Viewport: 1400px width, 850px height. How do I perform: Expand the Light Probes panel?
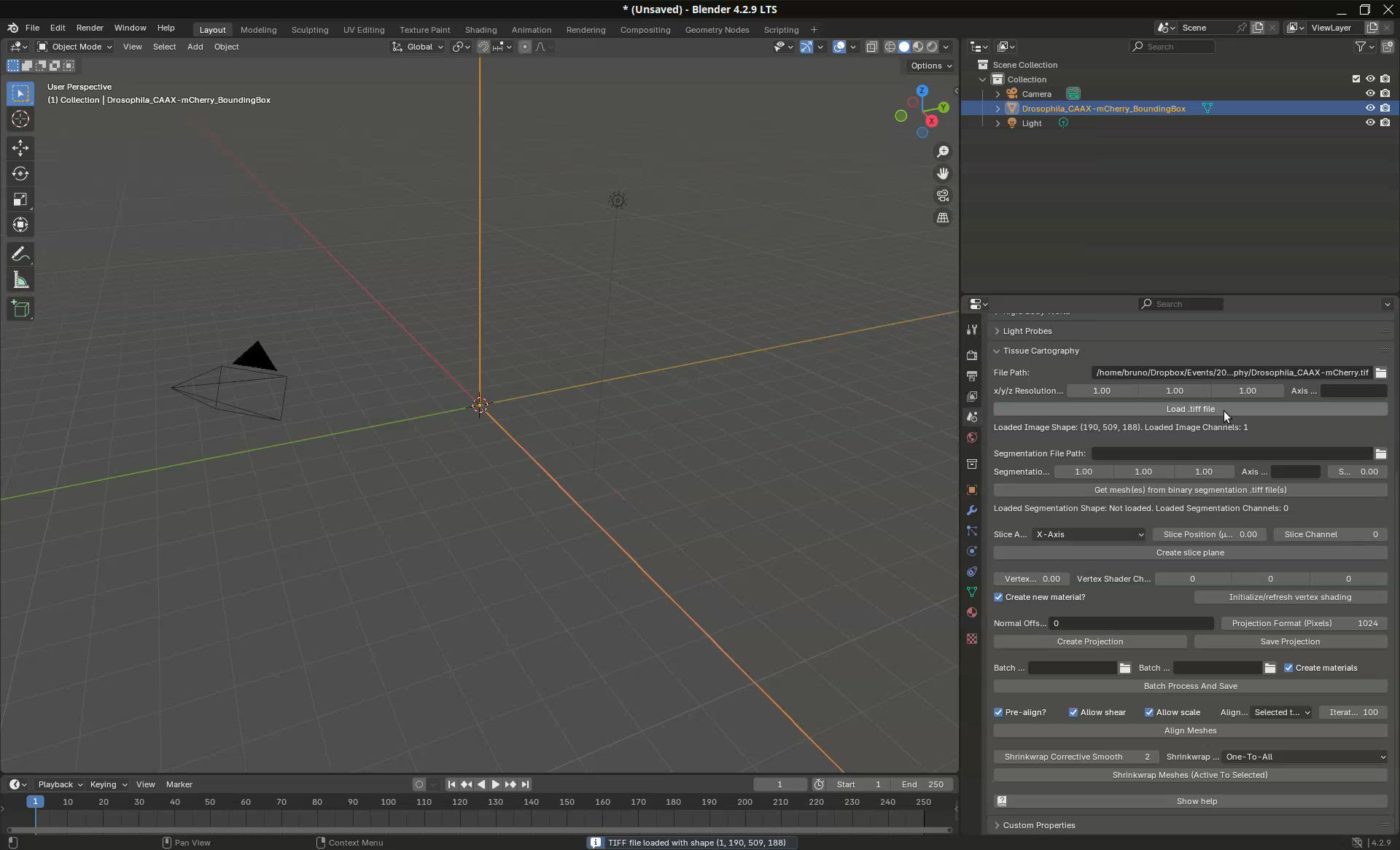[1027, 331]
